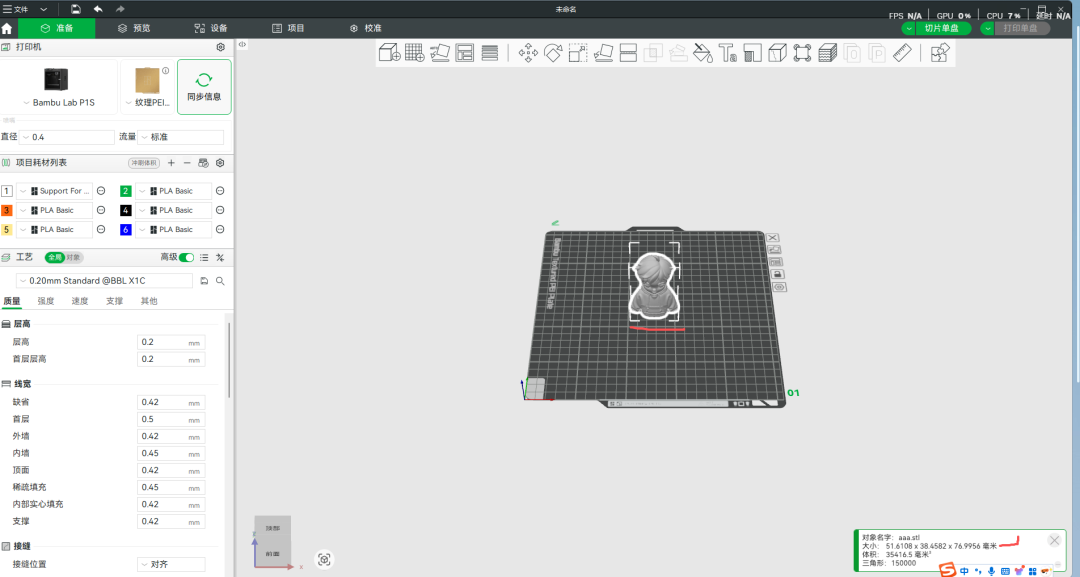Toggle the plate lock icon
Viewport: 1080px width, 577px height.
coord(777,274)
